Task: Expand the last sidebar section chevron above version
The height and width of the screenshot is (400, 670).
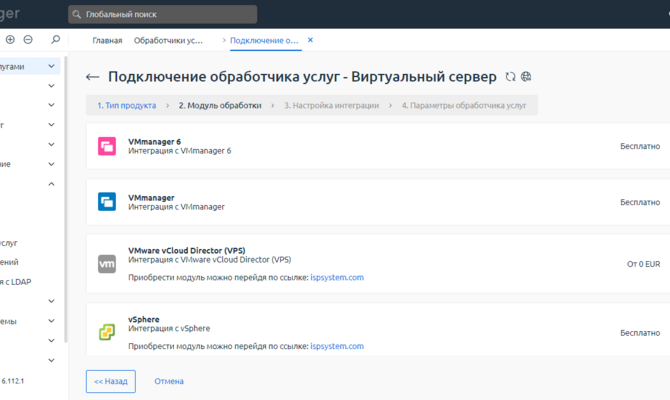Action: pos(51,360)
